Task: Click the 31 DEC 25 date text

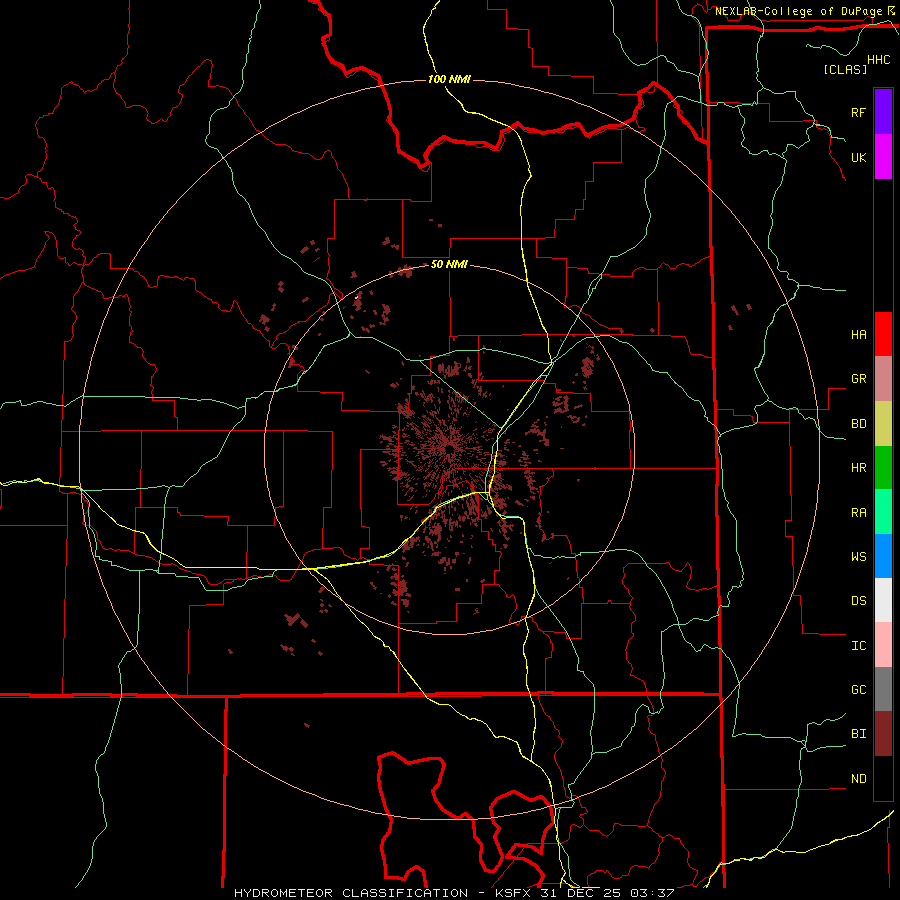Action: tap(579, 893)
